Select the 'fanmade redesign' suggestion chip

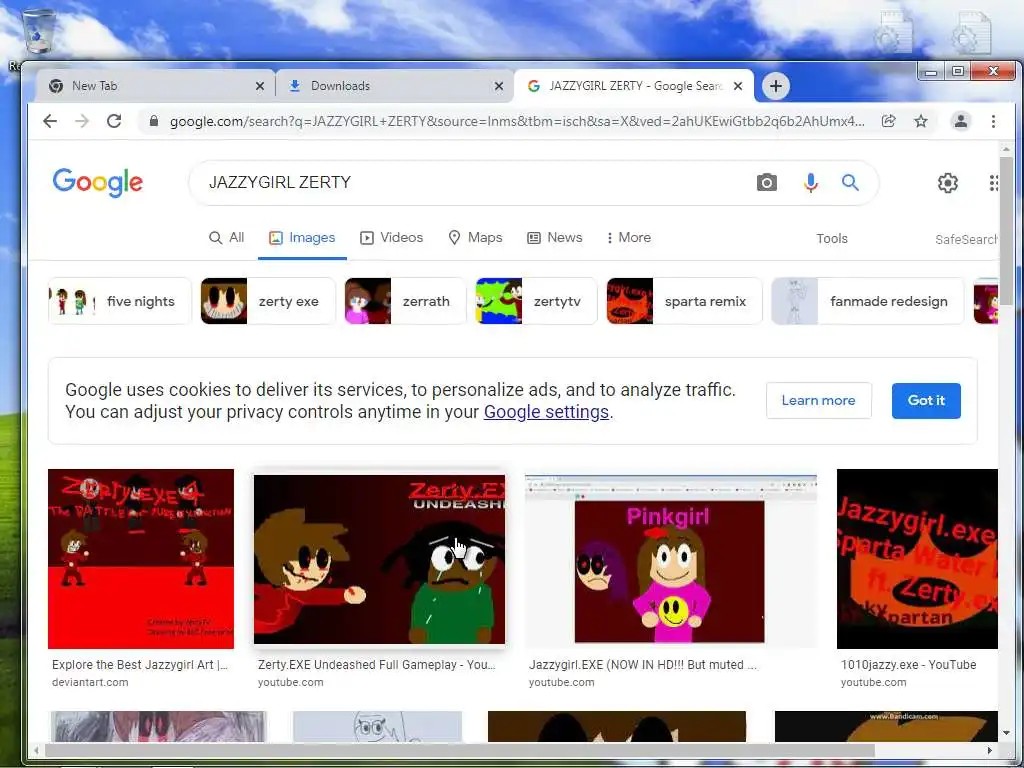click(867, 301)
